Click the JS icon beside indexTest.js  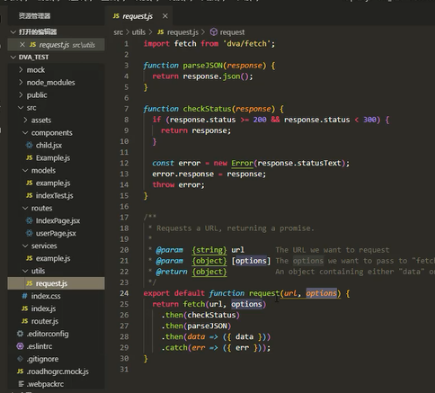(x=29, y=196)
